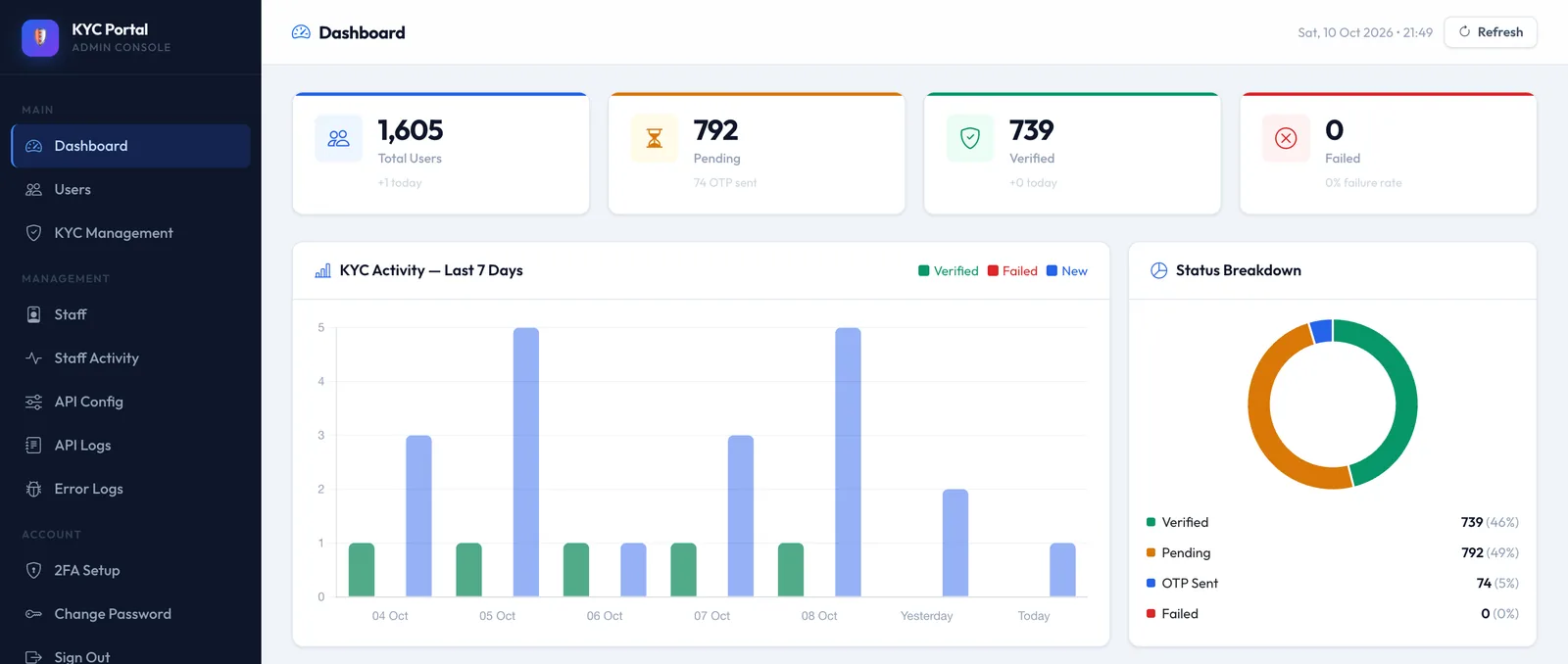Viewport: 1568px width, 664px height.
Task: Open Change Password
Action: point(131,614)
